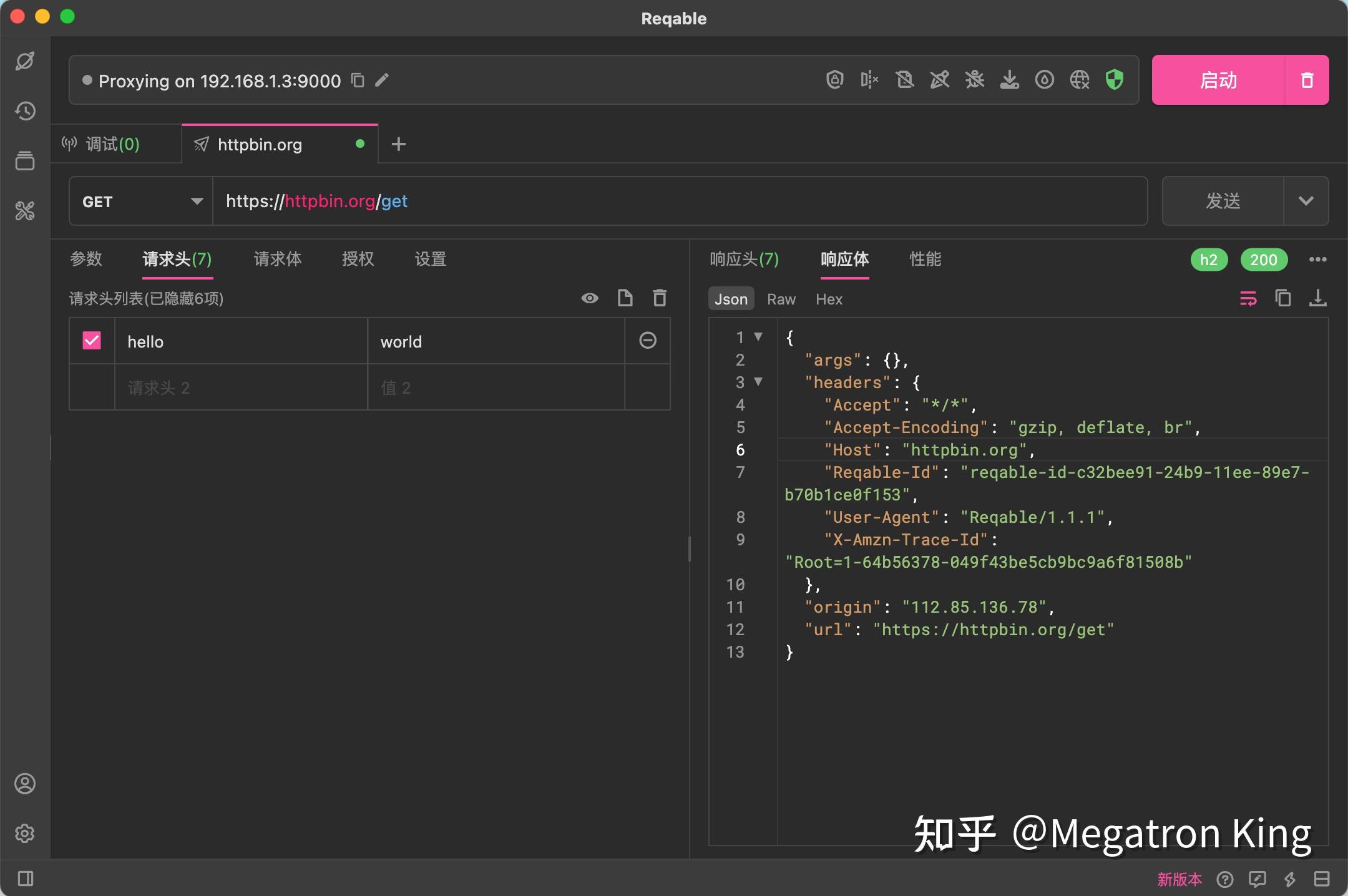Click the lock shield toolbar icon
Screen dimensions: 1348x896
click(834, 80)
